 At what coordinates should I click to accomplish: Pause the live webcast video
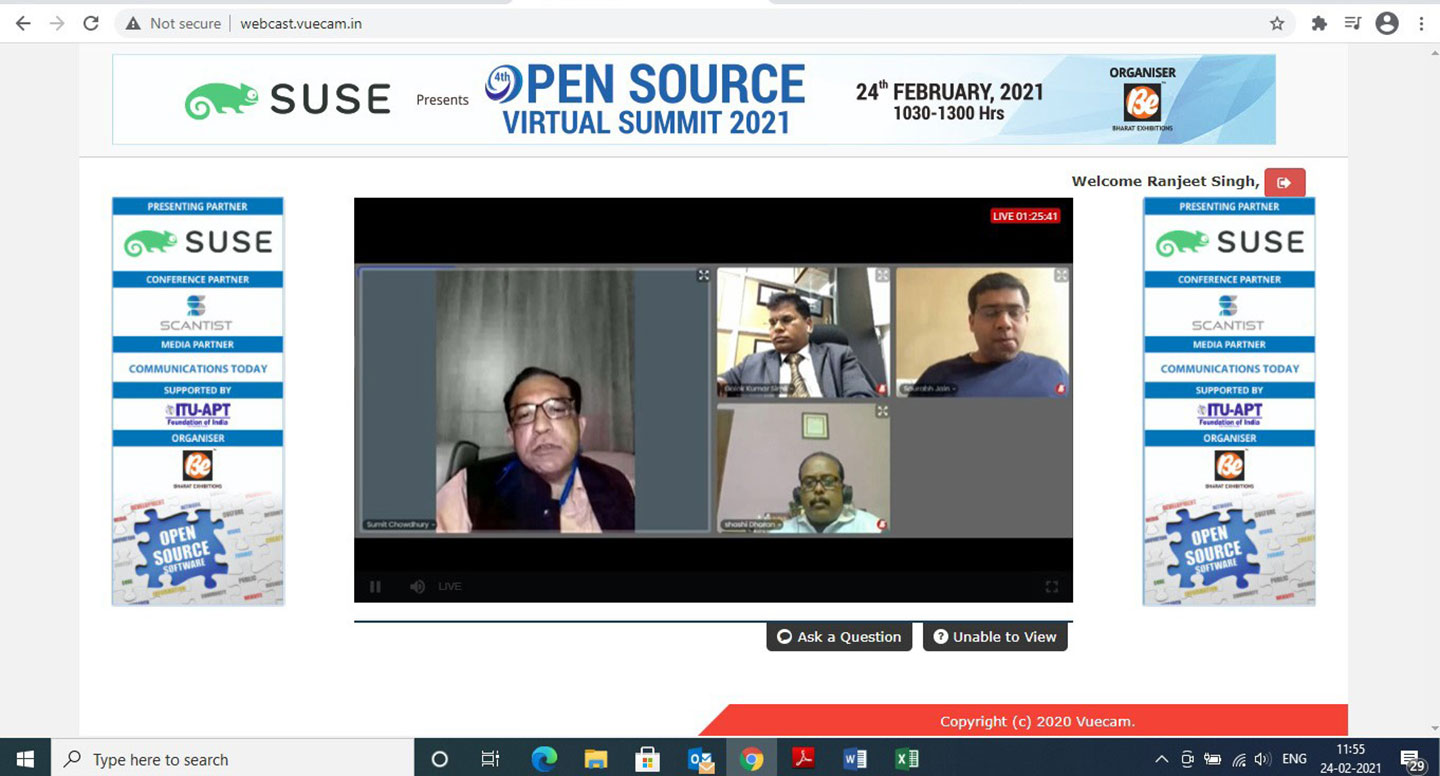point(375,587)
